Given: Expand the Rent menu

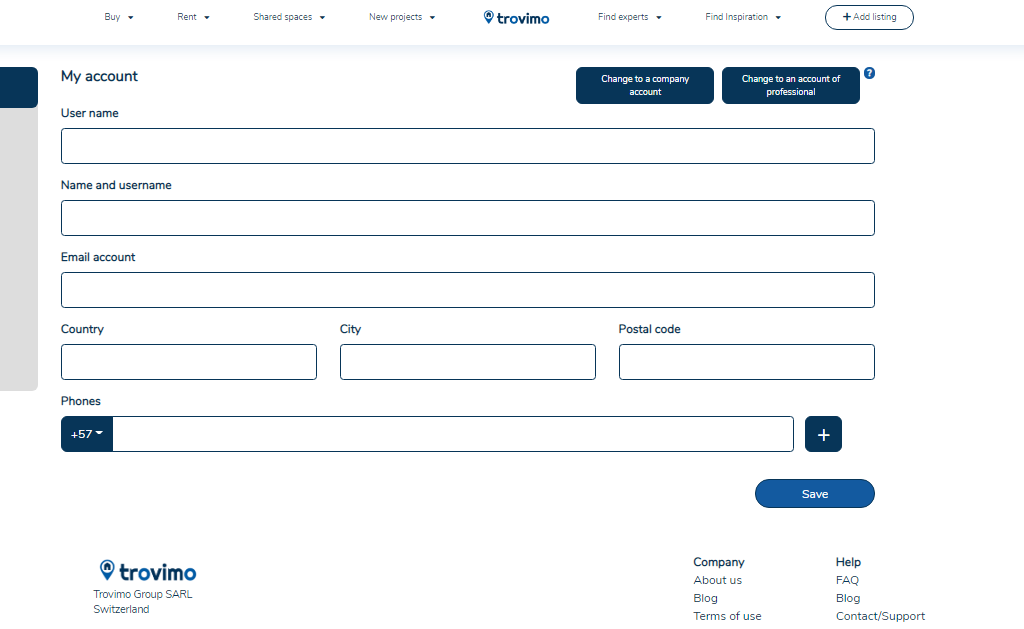Looking at the screenshot, I should click(x=193, y=17).
